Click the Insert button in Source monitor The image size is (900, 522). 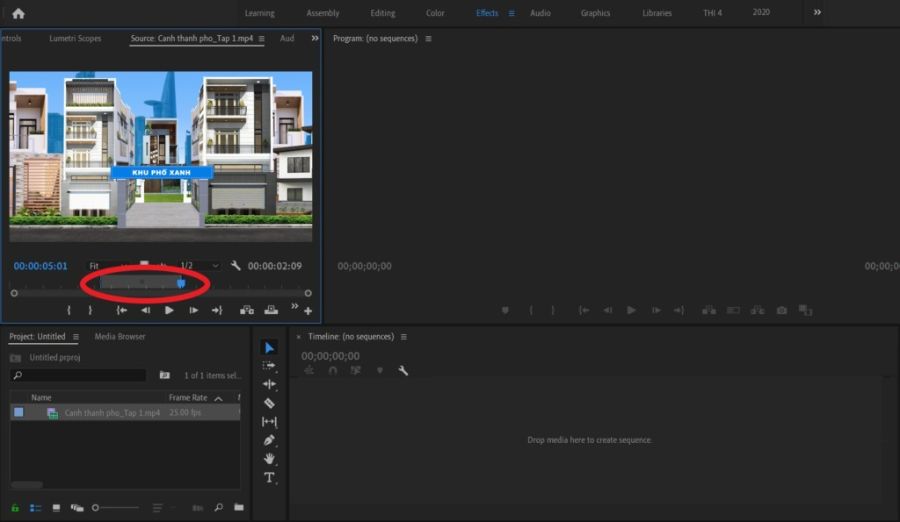click(247, 310)
